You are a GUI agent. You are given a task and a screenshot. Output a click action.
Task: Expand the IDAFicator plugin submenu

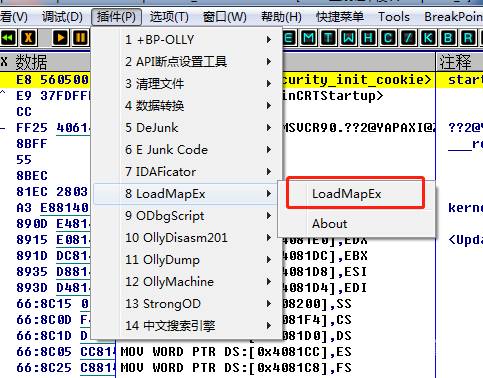pos(186,172)
